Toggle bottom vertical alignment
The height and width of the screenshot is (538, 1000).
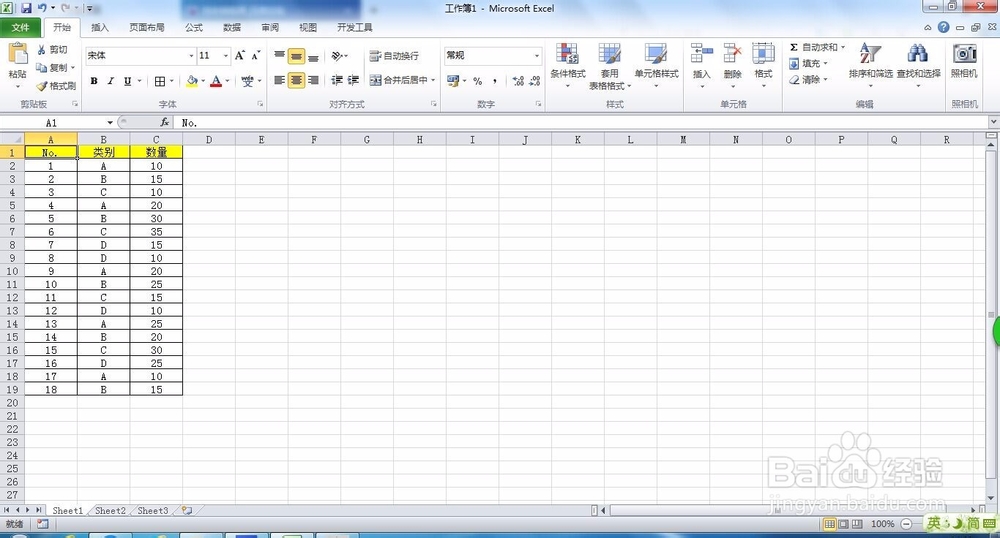pyautogui.click(x=313, y=56)
